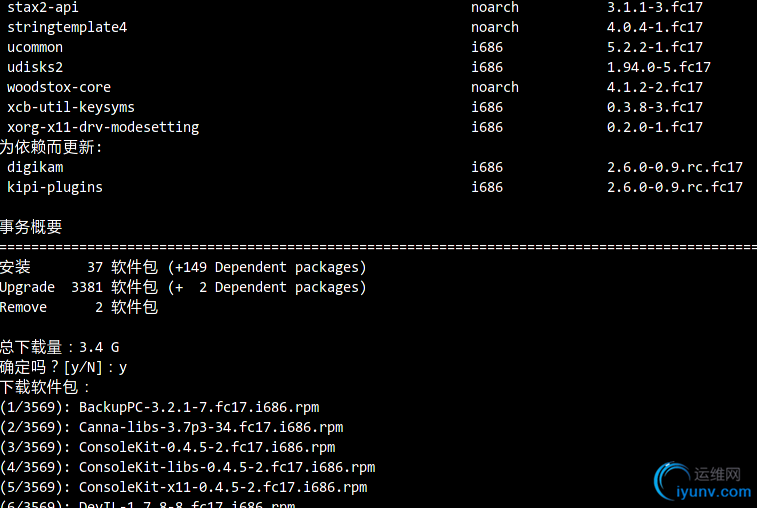Click the Canna-libs-3.7p3-34.fc17.i686.rpm download line

pos(171,427)
